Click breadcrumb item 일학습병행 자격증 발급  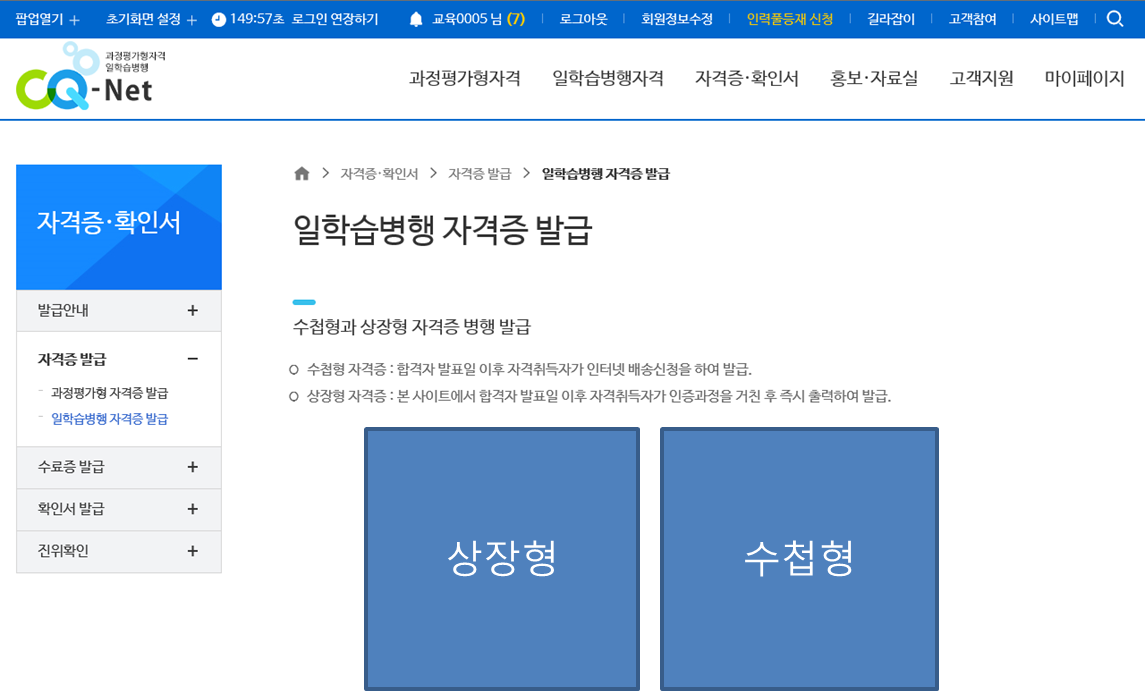coord(605,174)
